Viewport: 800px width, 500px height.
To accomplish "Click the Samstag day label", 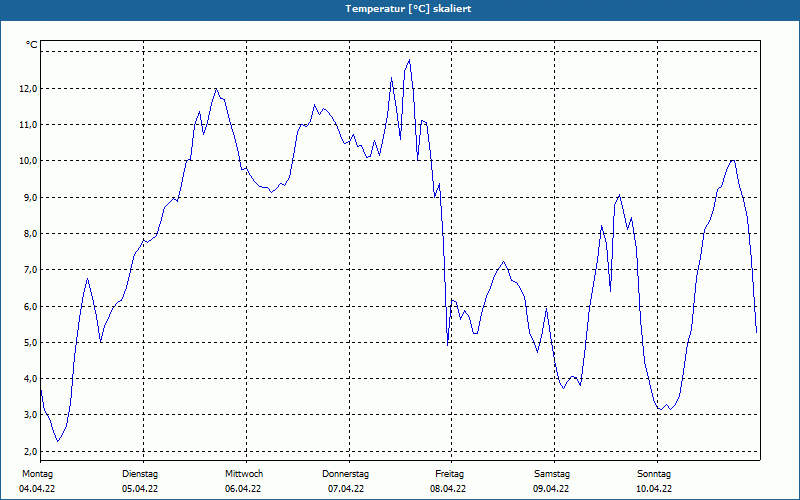I will tap(552, 474).
